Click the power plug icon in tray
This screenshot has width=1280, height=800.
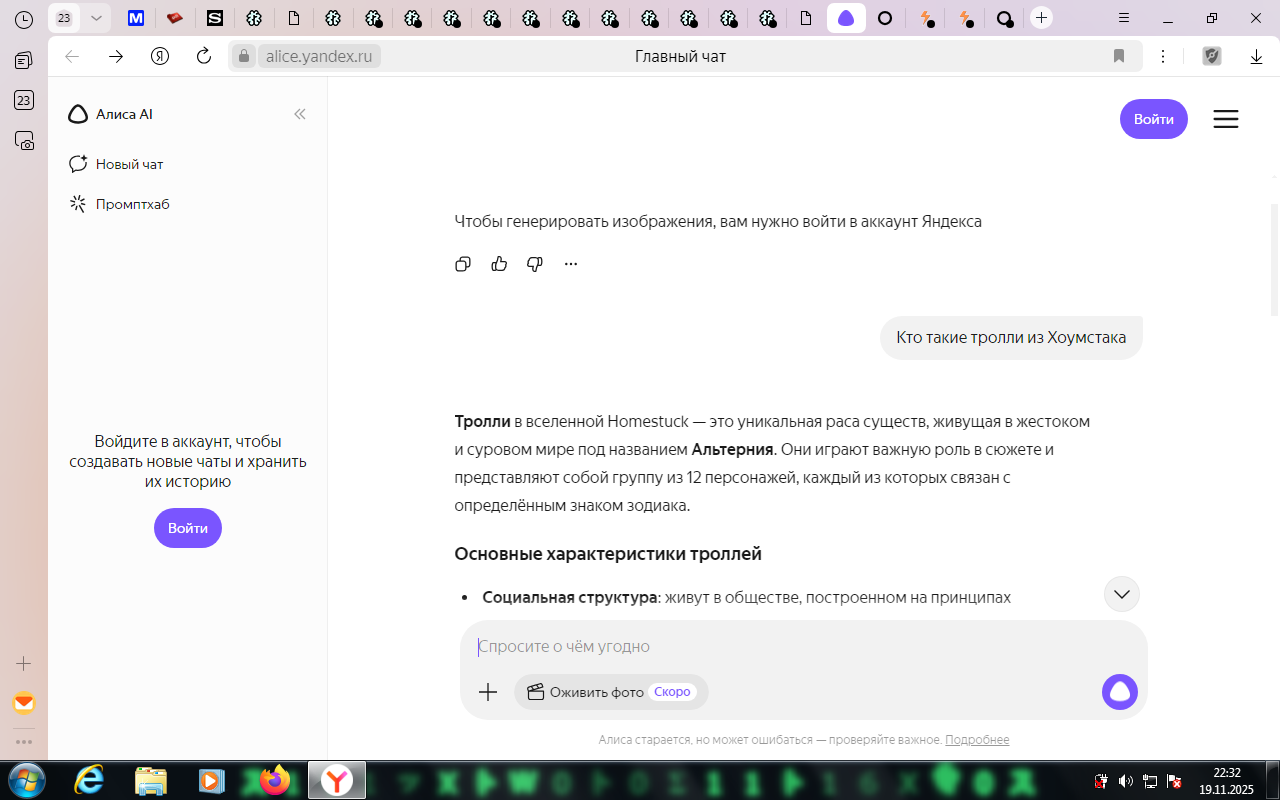(1101, 781)
